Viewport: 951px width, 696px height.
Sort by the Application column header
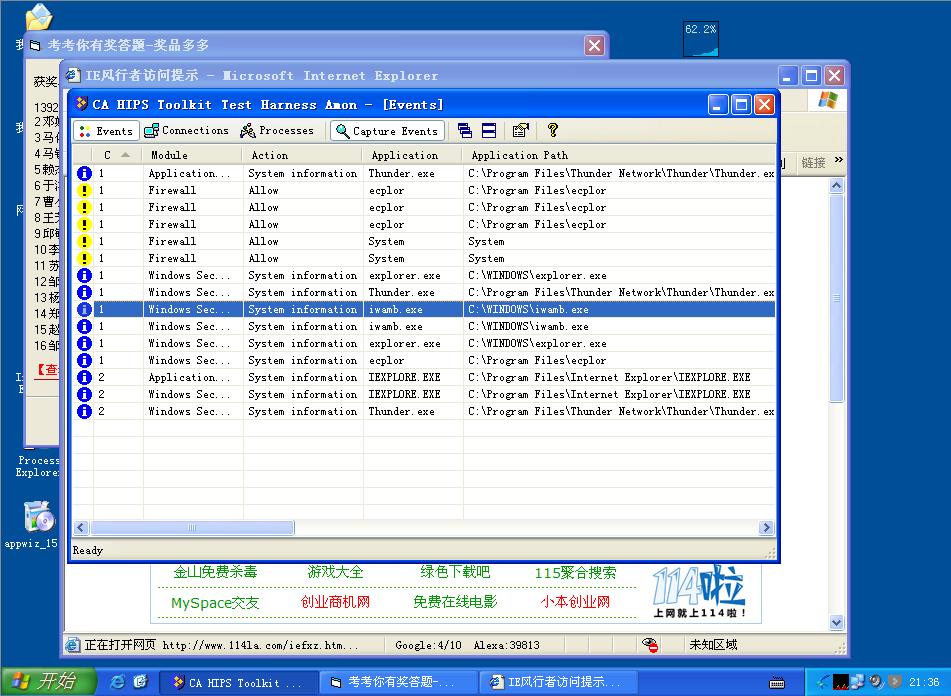pos(414,155)
